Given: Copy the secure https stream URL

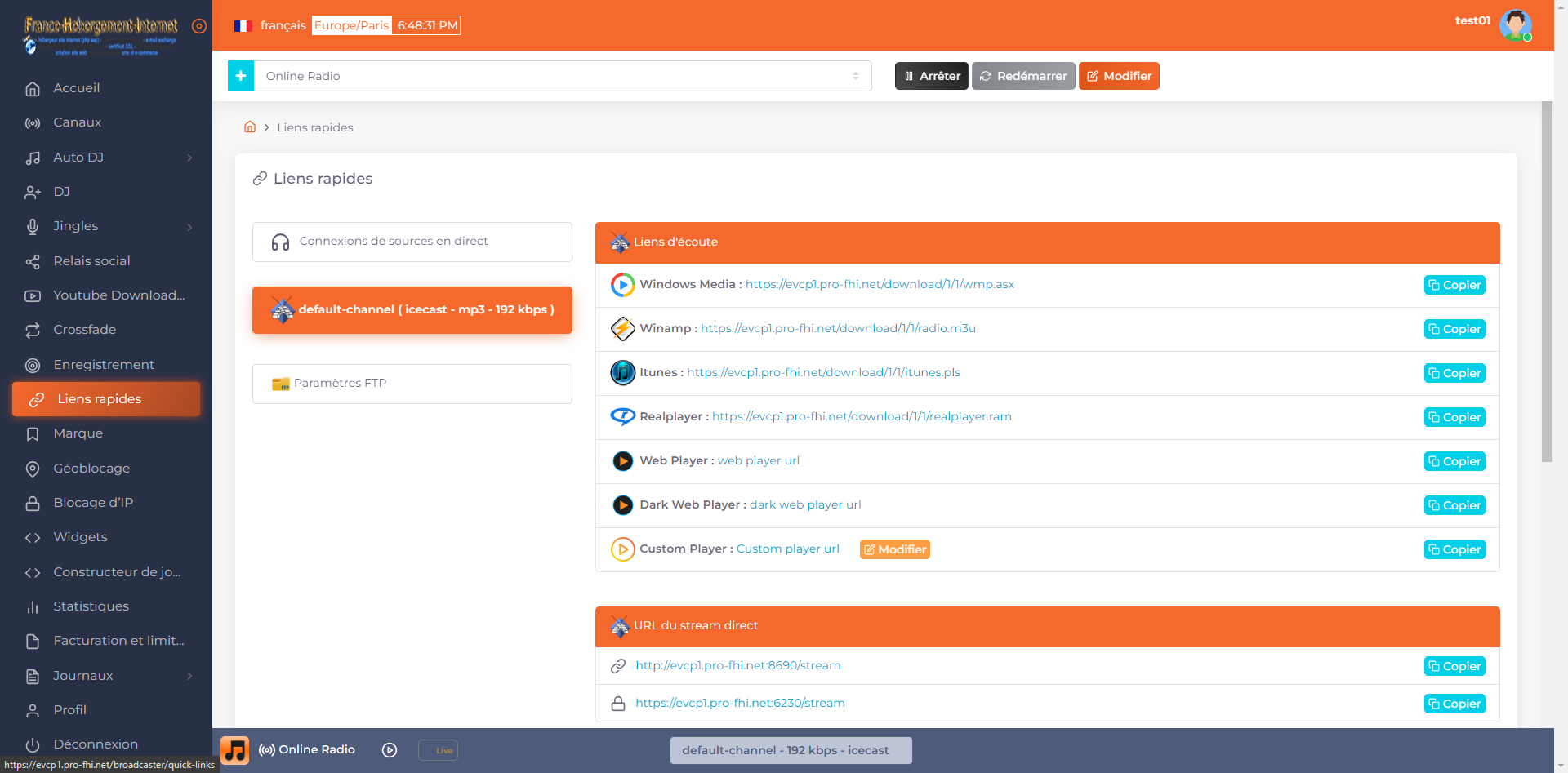Looking at the screenshot, I should [x=1454, y=704].
